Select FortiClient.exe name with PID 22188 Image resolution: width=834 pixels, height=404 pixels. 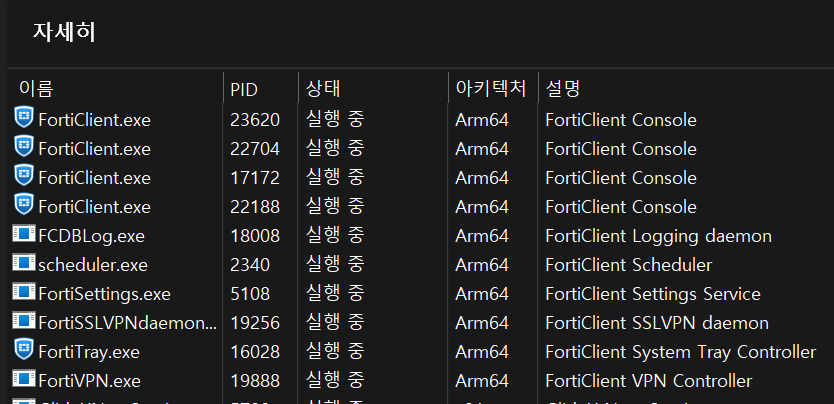point(95,207)
